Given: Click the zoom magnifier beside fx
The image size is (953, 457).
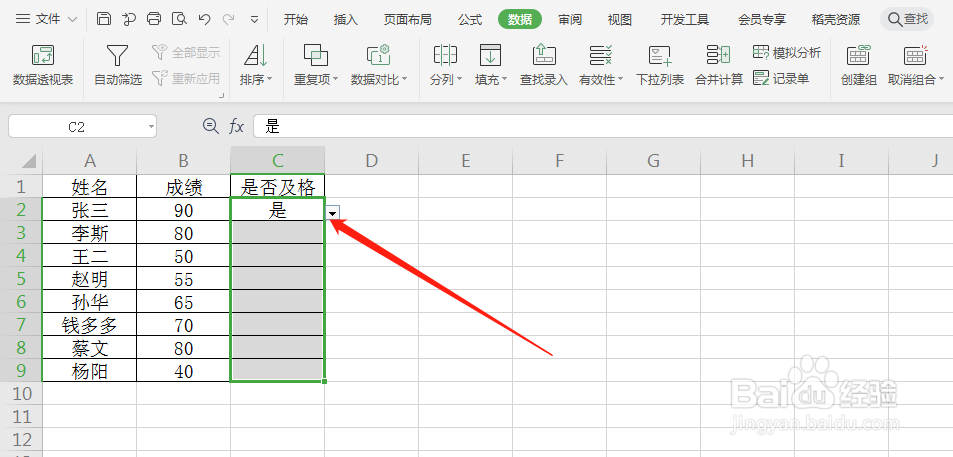Looking at the screenshot, I should (x=210, y=126).
